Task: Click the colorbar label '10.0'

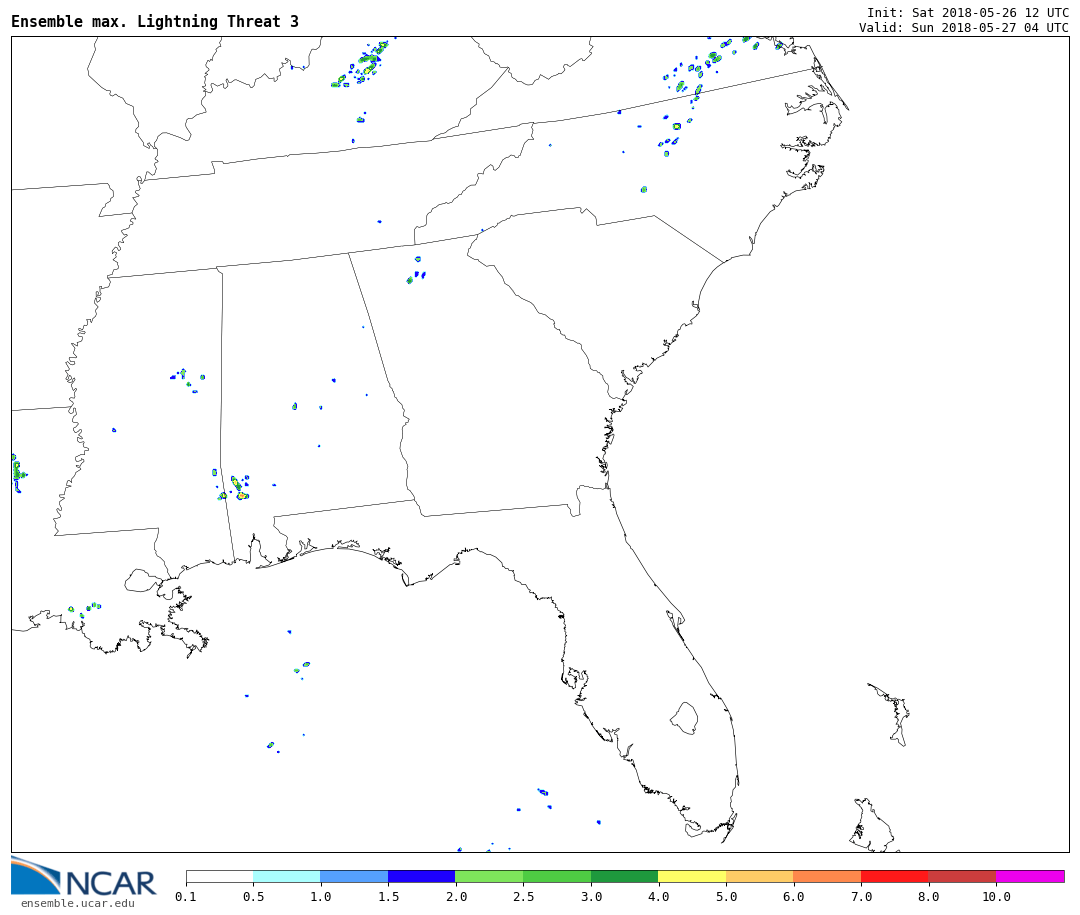Action: tap(996, 896)
